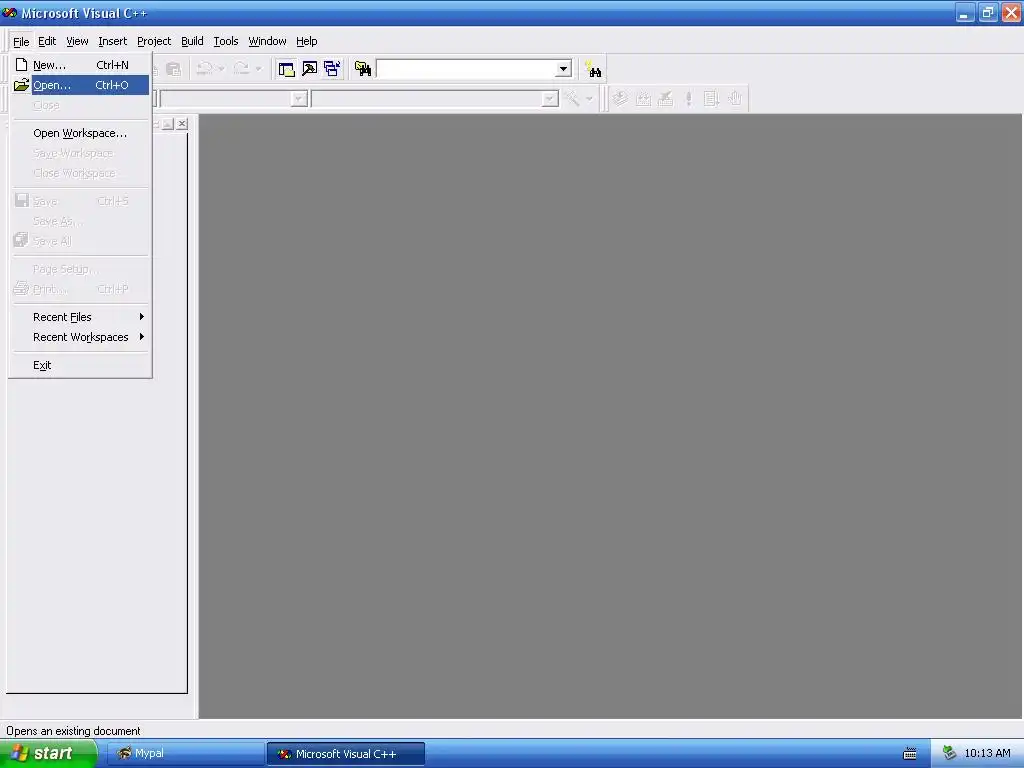Image resolution: width=1024 pixels, height=768 pixels.
Task: Switch to Mypal in the taskbar
Action: (x=185, y=753)
